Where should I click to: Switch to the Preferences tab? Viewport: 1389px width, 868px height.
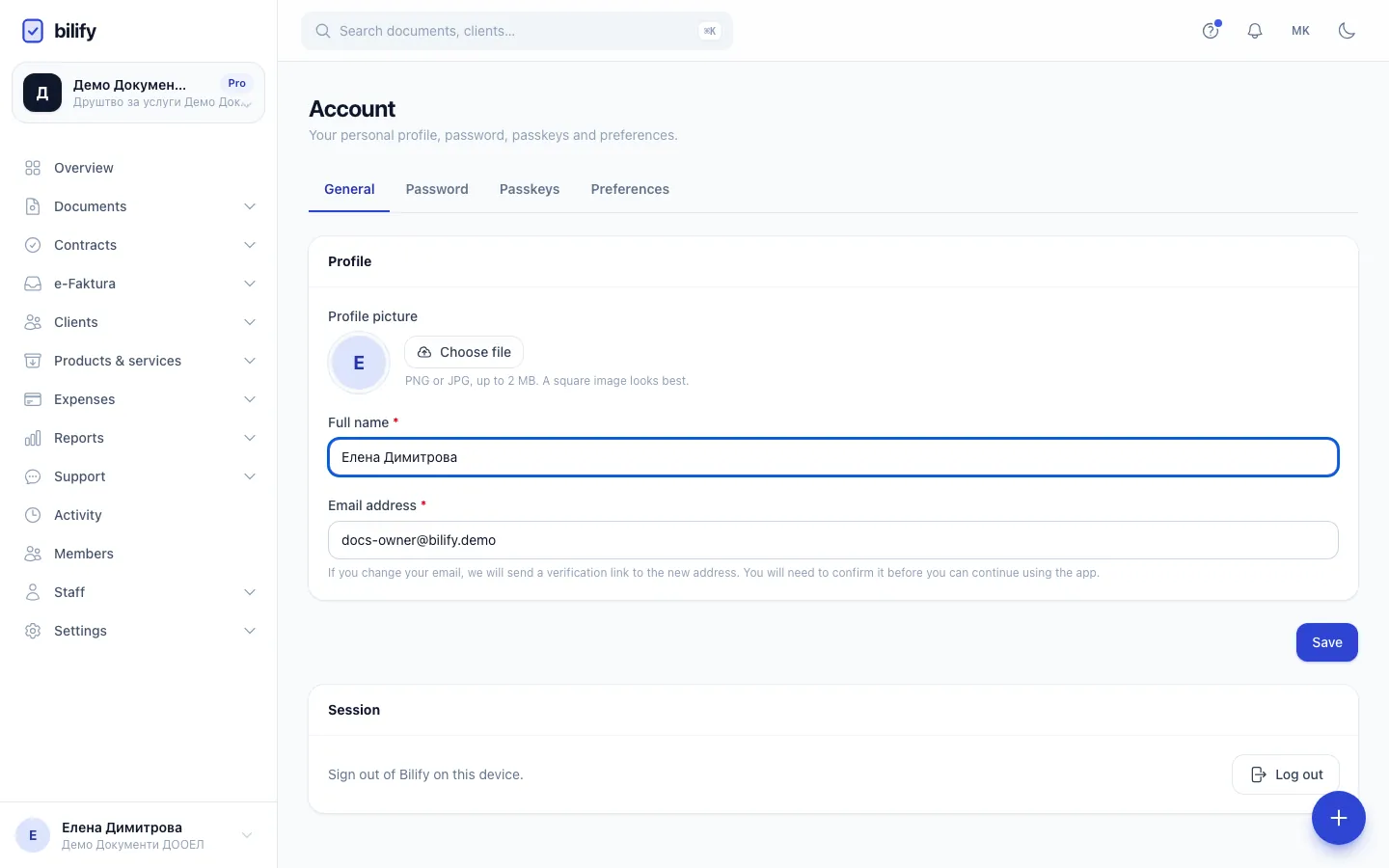click(630, 189)
